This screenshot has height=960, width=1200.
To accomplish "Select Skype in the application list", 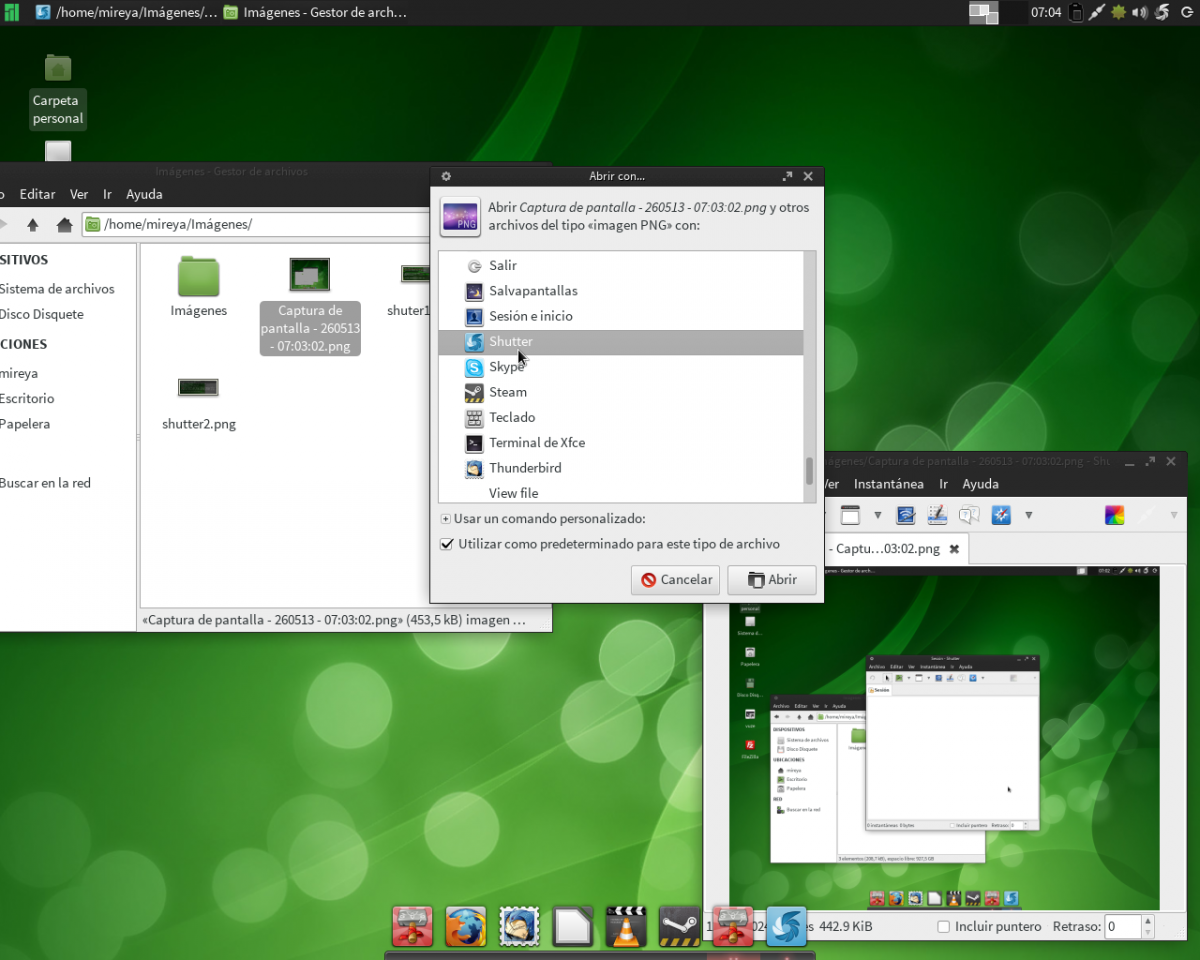I will click(507, 367).
